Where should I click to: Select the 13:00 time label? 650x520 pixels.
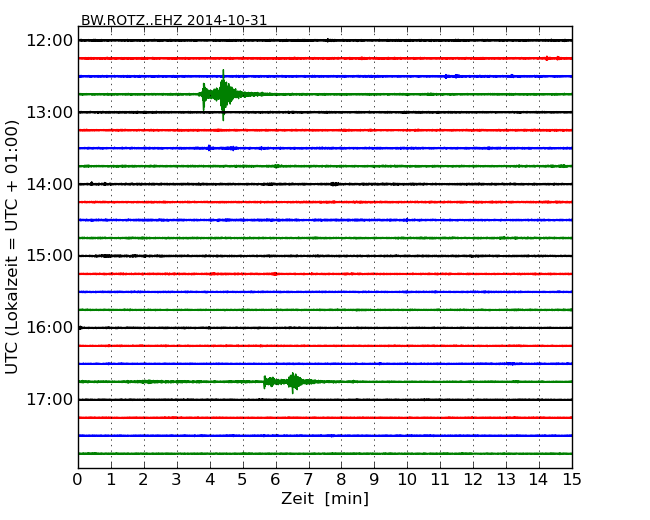click(x=50, y=112)
